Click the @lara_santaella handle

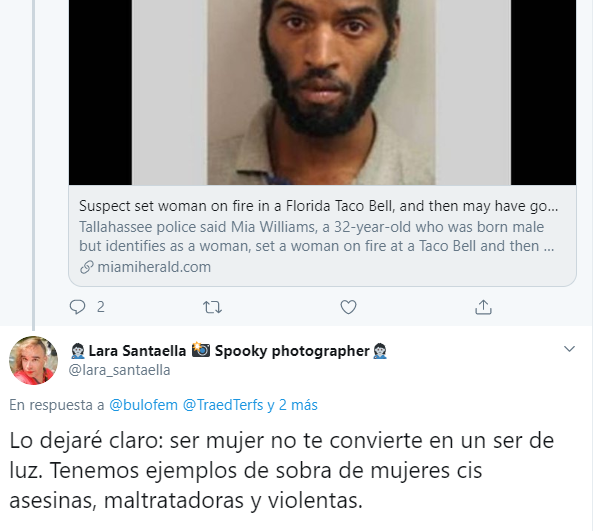pos(119,370)
